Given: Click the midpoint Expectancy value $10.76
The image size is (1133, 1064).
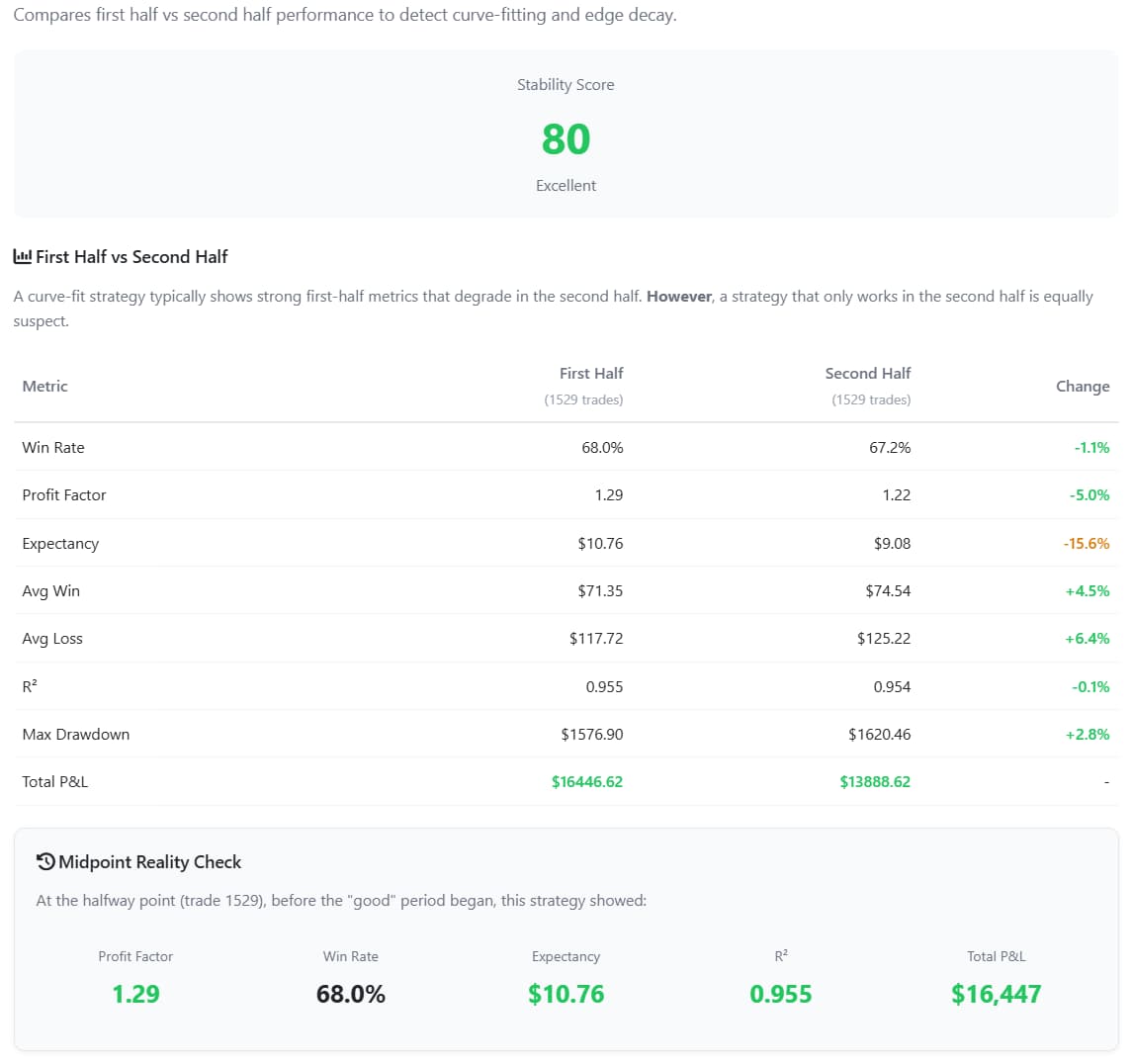Looking at the screenshot, I should 566,994.
